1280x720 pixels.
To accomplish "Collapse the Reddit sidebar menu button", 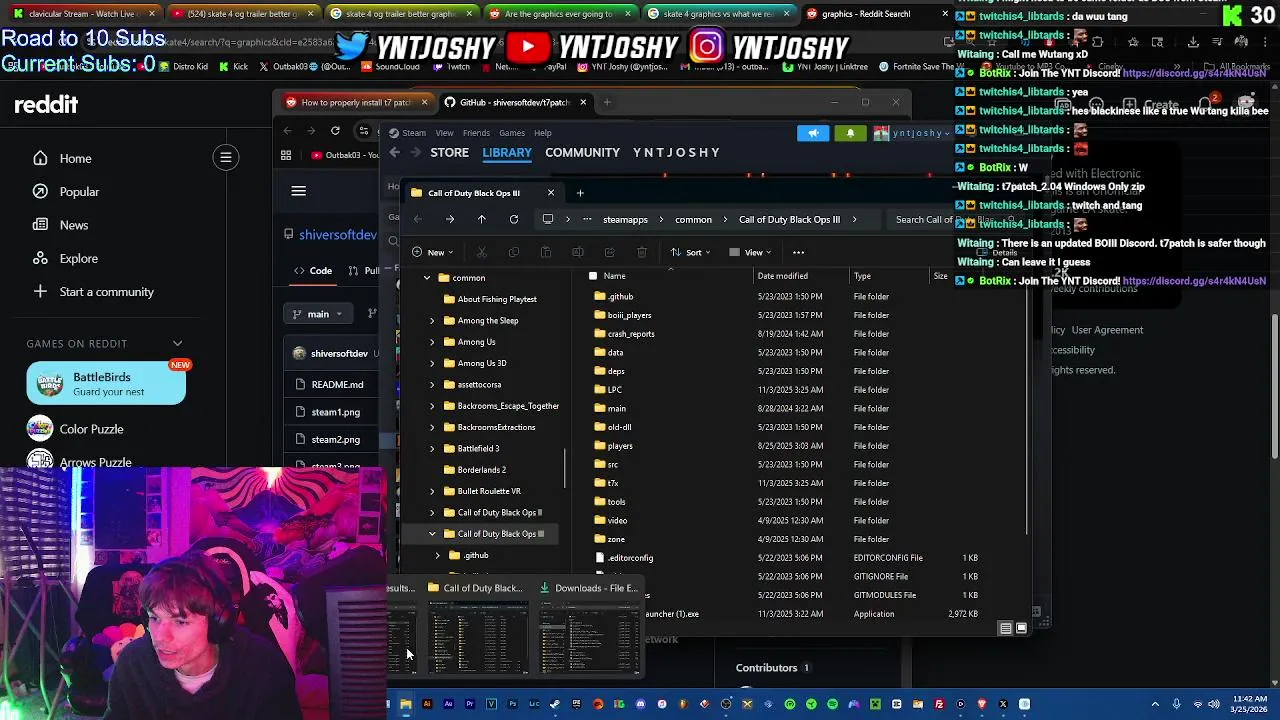I will [x=226, y=157].
